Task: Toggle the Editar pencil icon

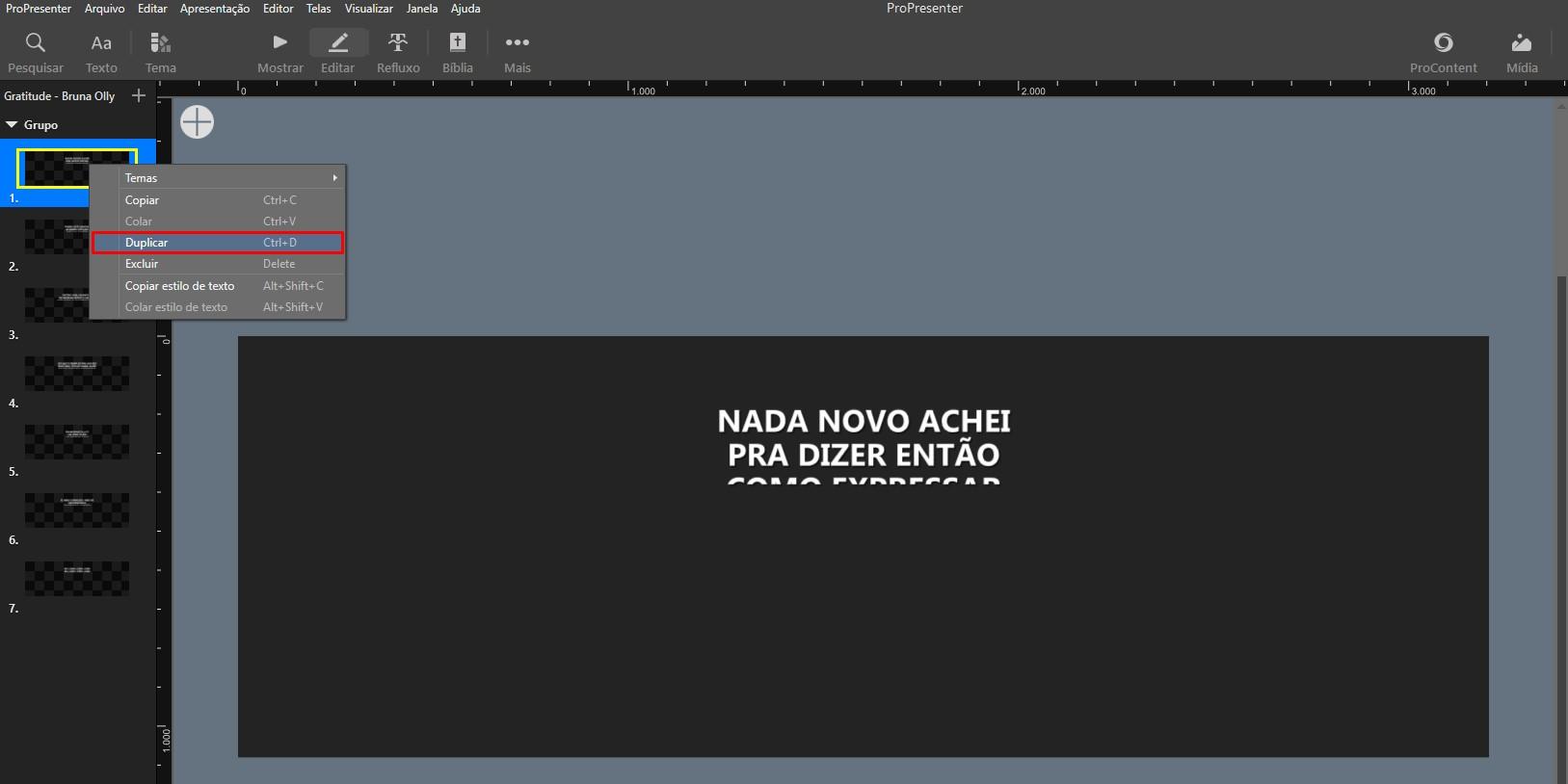Action: [338, 42]
